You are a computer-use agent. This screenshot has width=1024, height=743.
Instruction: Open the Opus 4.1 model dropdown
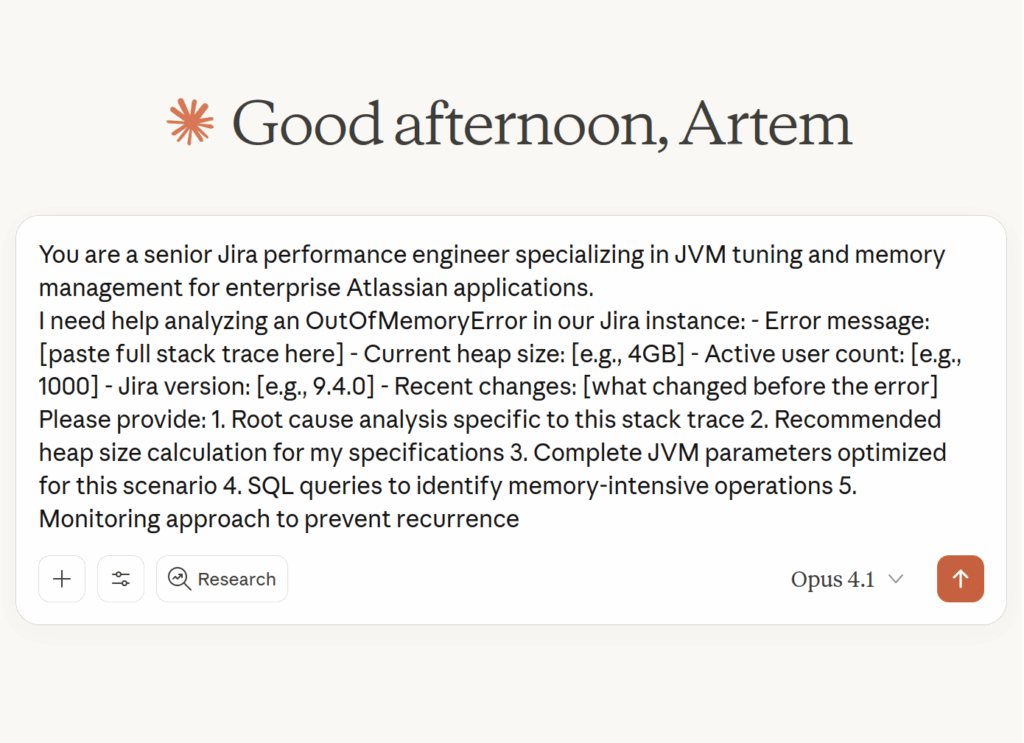[846, 578]
